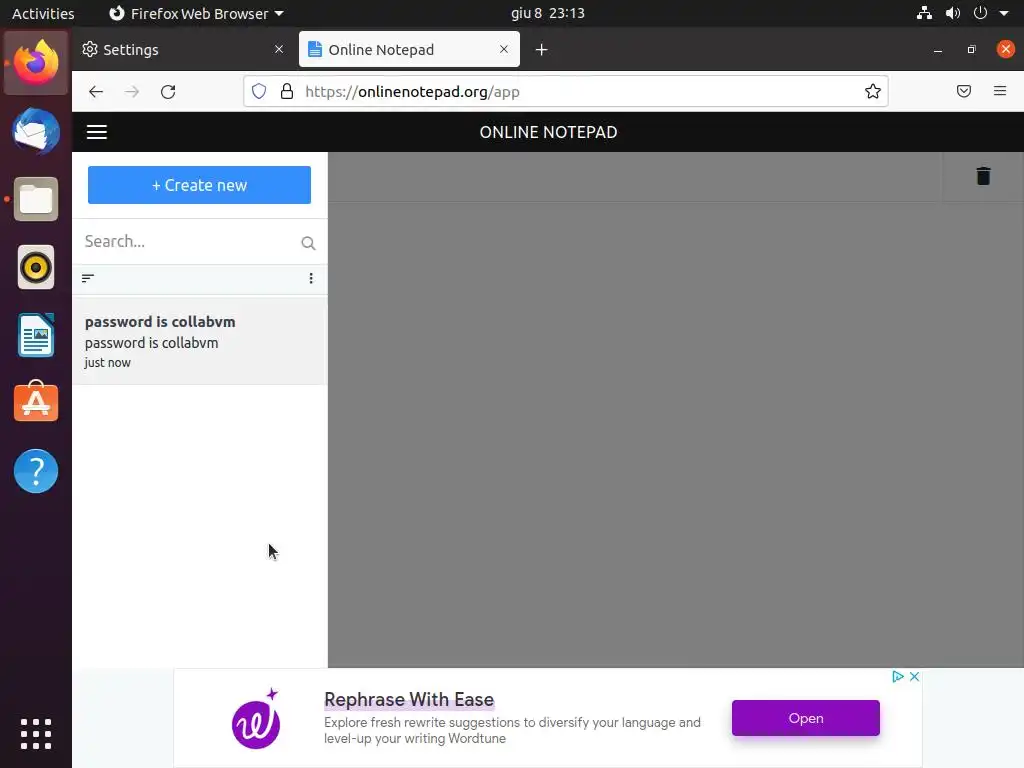Open Firefox Web Browser app menu in top bar

pyautogui.click(x=196, y=13)
